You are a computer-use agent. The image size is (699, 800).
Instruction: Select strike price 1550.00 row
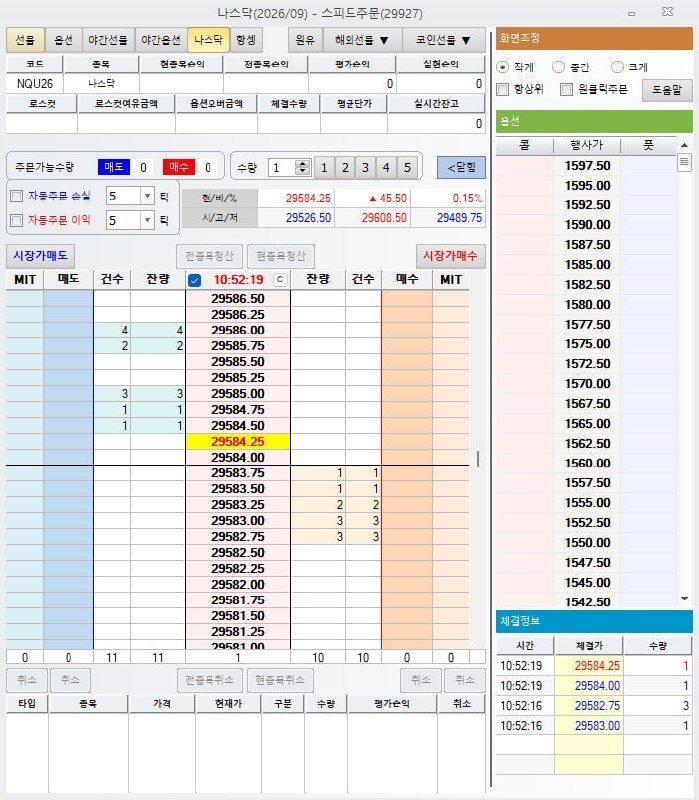coord(587,542)
